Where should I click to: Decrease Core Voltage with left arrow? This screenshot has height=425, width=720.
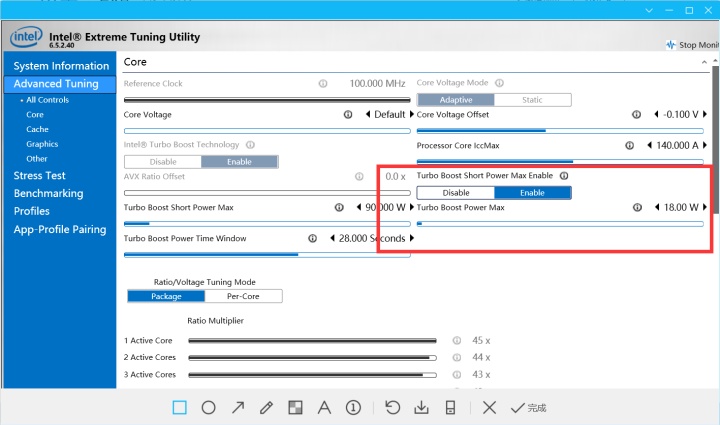tap(368, 114)
